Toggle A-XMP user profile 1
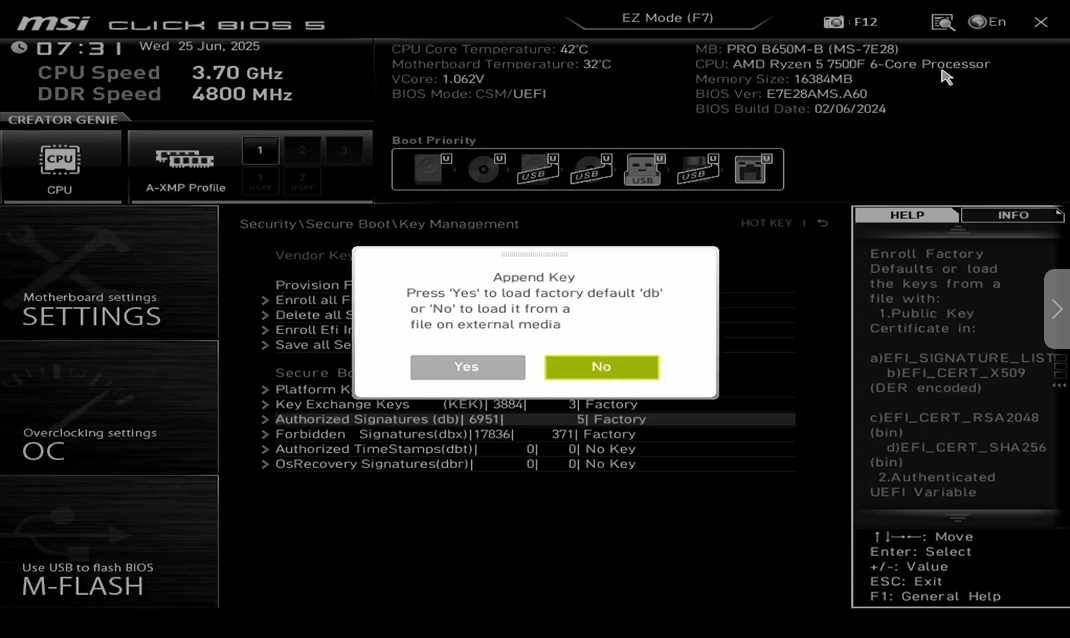This screenshot has height=638, width=1070. [x=260, y=181]
